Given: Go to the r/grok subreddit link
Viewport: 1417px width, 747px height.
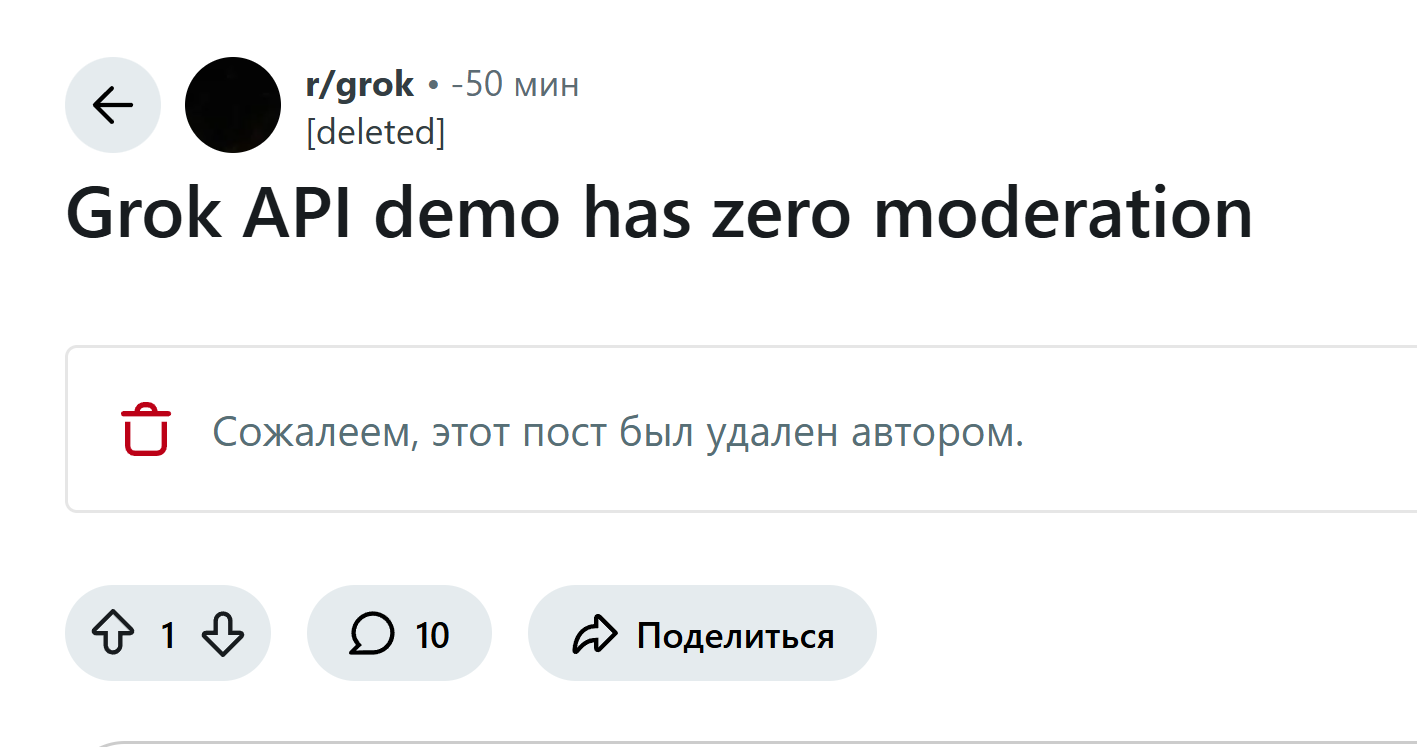Looking at the screenshot, I should [x=360, y=85].
